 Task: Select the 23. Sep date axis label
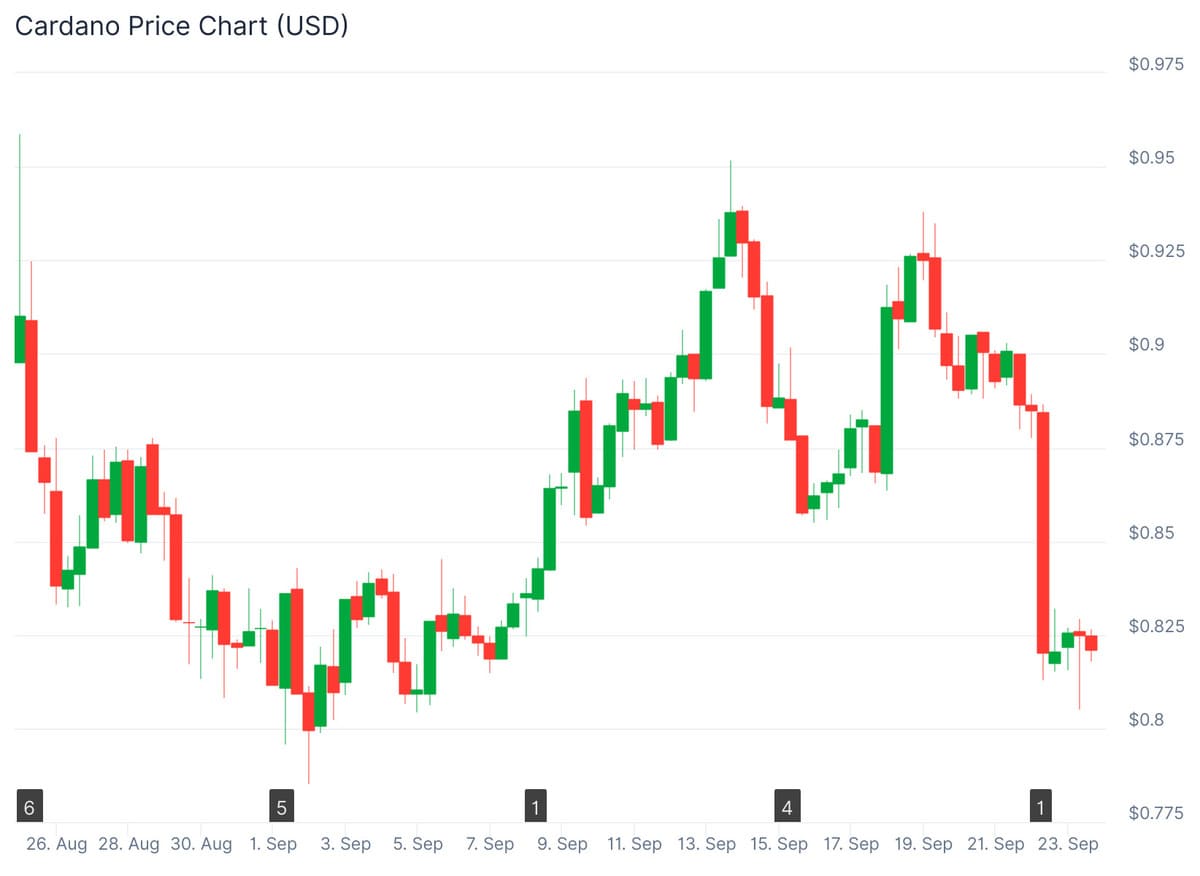pyautogui.click(x=1068, y=844)
